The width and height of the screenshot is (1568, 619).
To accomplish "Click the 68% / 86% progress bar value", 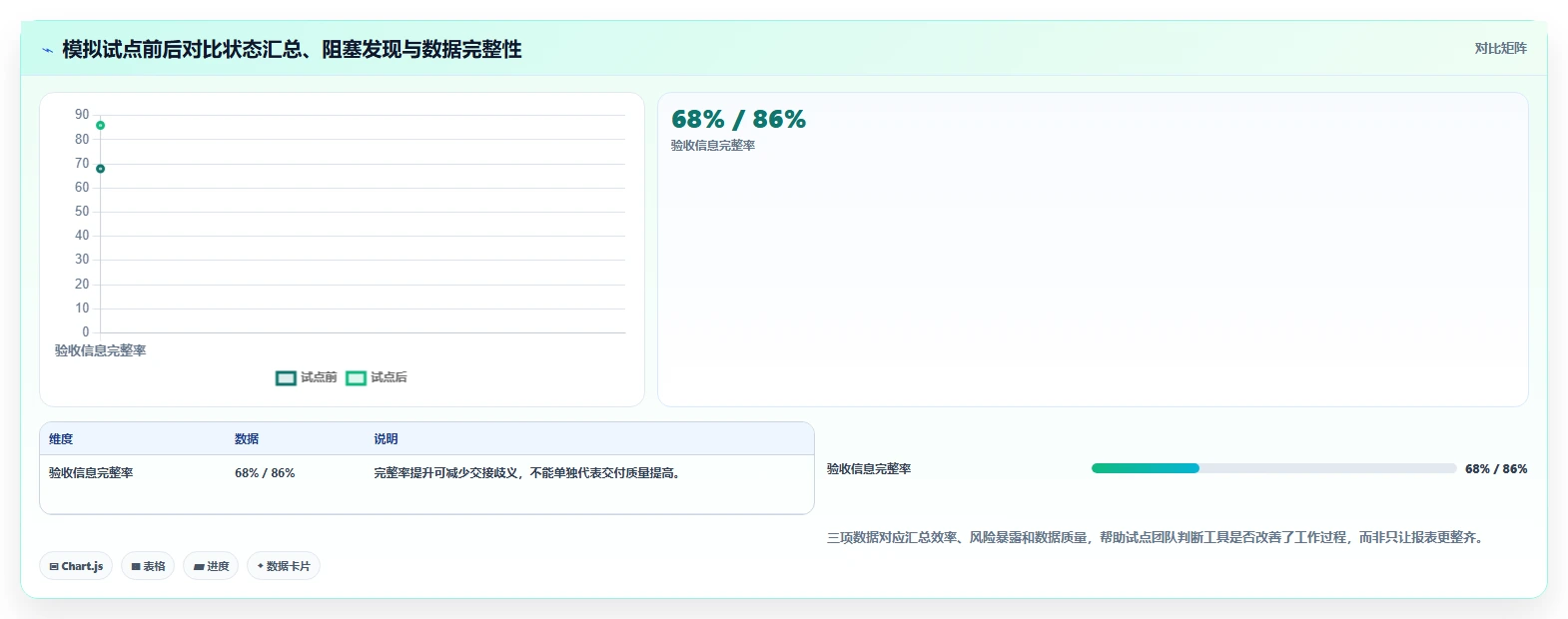I will coord(1496,469).
